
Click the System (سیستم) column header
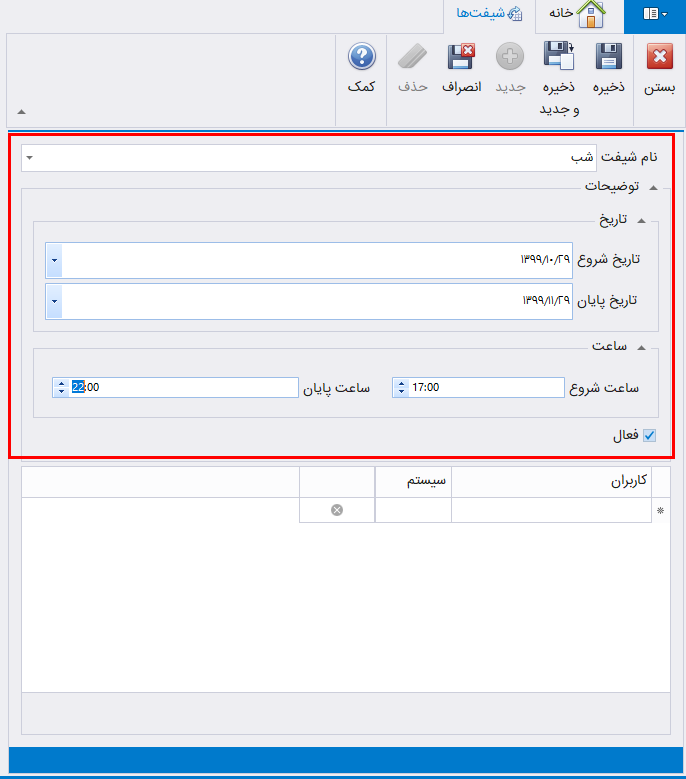[413, 481]
